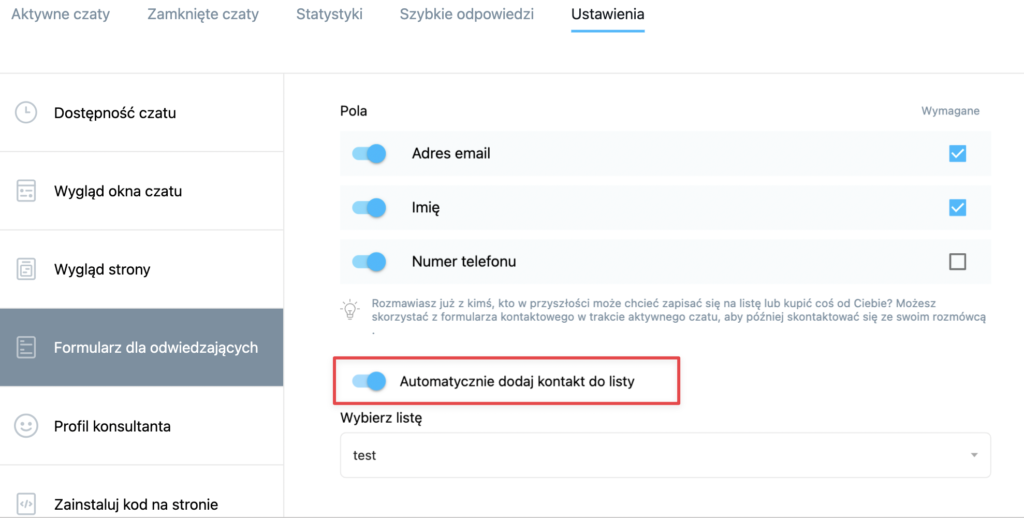The image size is (1024, 518).
Task: Click the Pola section label
Action: (353, 111)
